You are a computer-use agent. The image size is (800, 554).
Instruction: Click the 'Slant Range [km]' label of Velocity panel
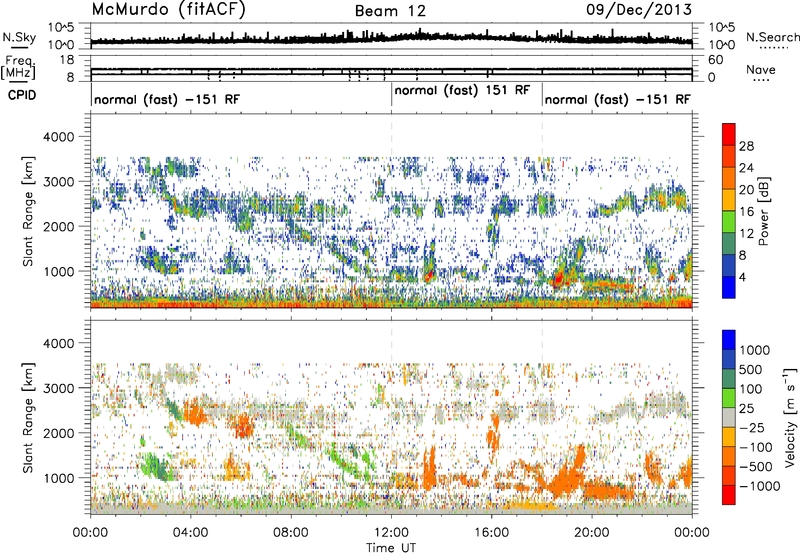pos(28,417)
